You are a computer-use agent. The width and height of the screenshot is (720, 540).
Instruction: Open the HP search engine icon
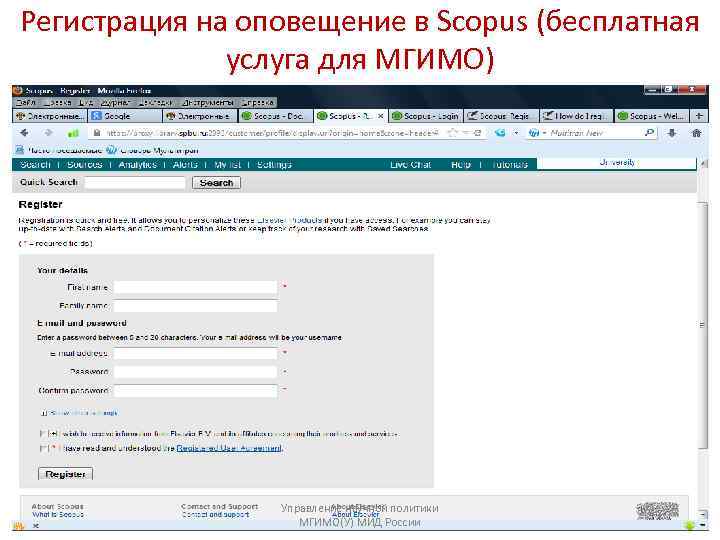click(533, 133)
